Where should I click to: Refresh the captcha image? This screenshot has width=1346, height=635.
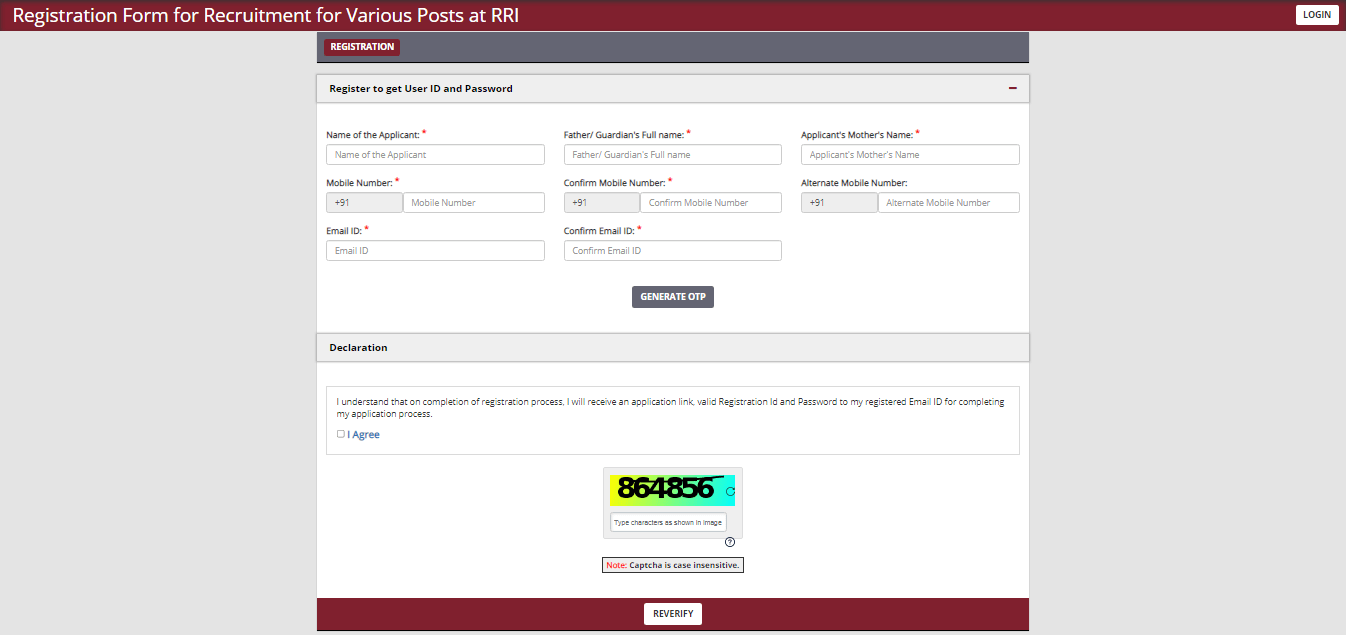click(x=730, y=491)
